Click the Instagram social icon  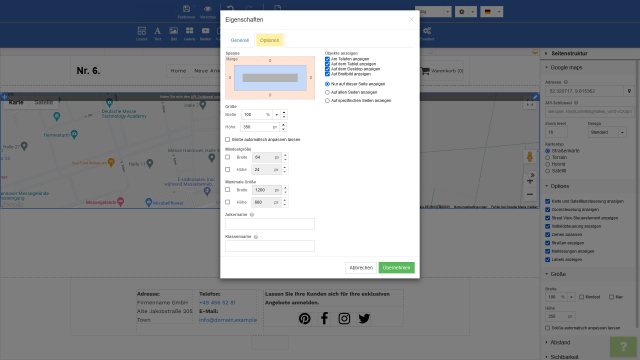tap(344, 318)
